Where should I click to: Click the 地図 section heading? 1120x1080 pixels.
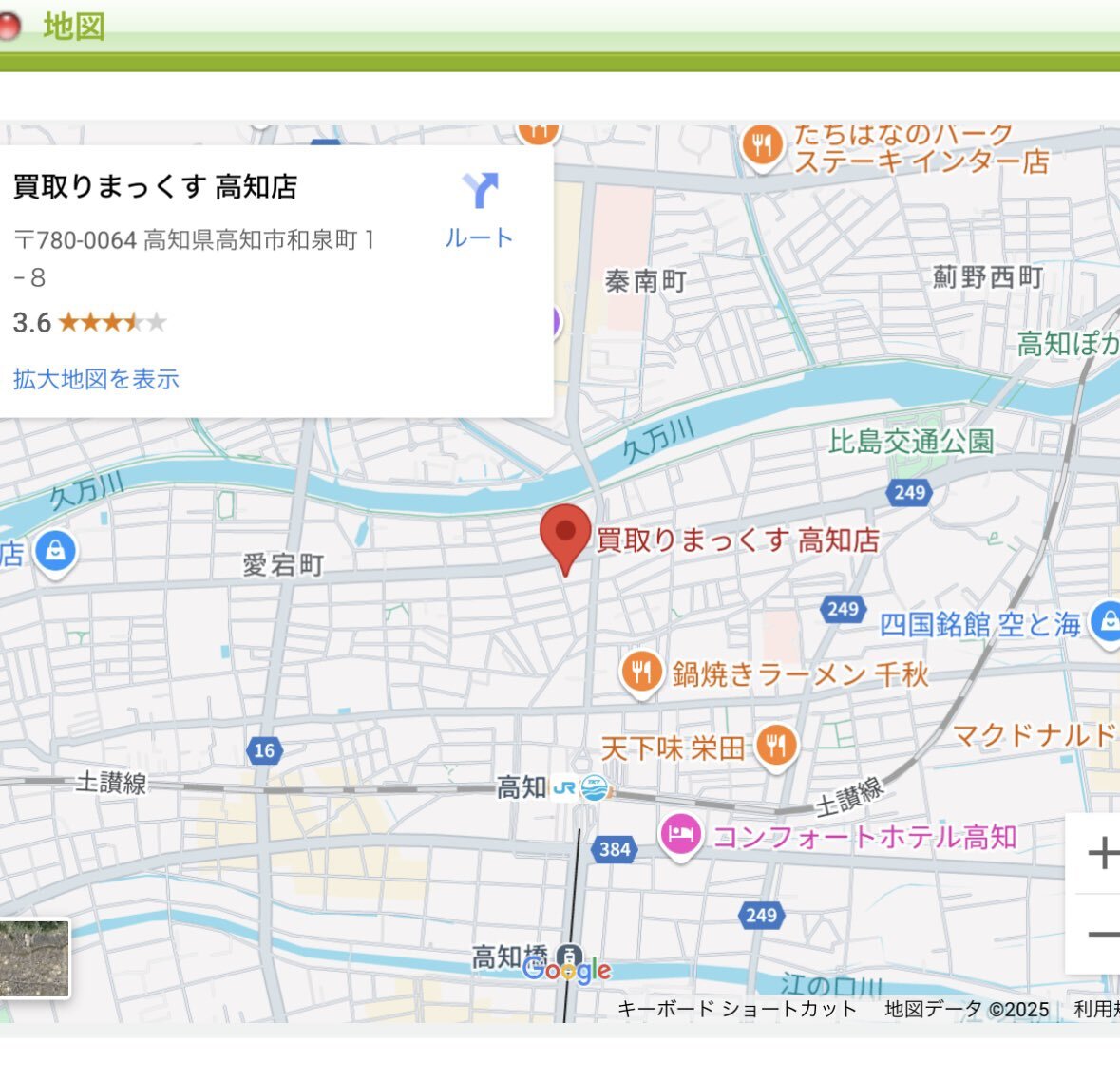[74, 27]
